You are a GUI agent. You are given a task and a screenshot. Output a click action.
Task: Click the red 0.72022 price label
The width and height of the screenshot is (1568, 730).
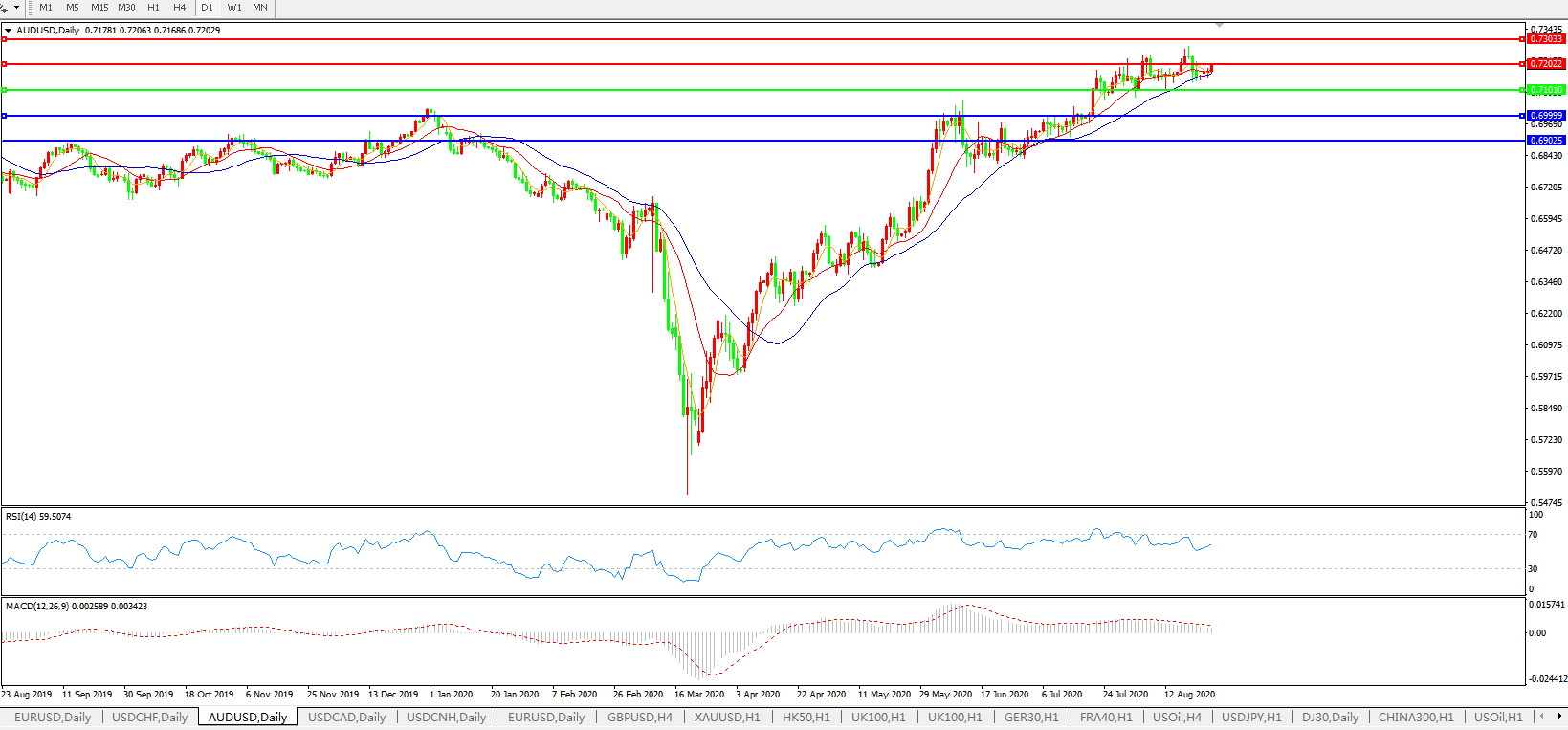click(1546, 64)
